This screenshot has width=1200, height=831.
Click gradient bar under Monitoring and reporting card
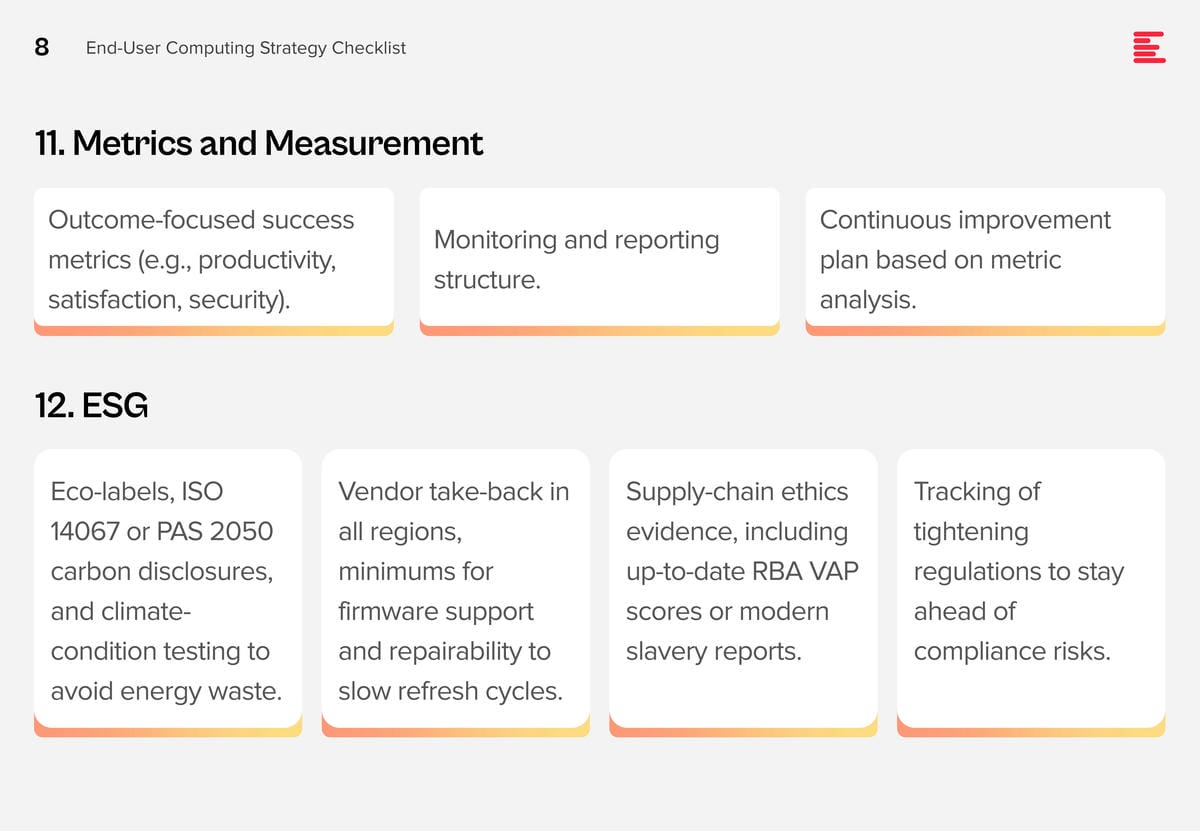(600, 330)
